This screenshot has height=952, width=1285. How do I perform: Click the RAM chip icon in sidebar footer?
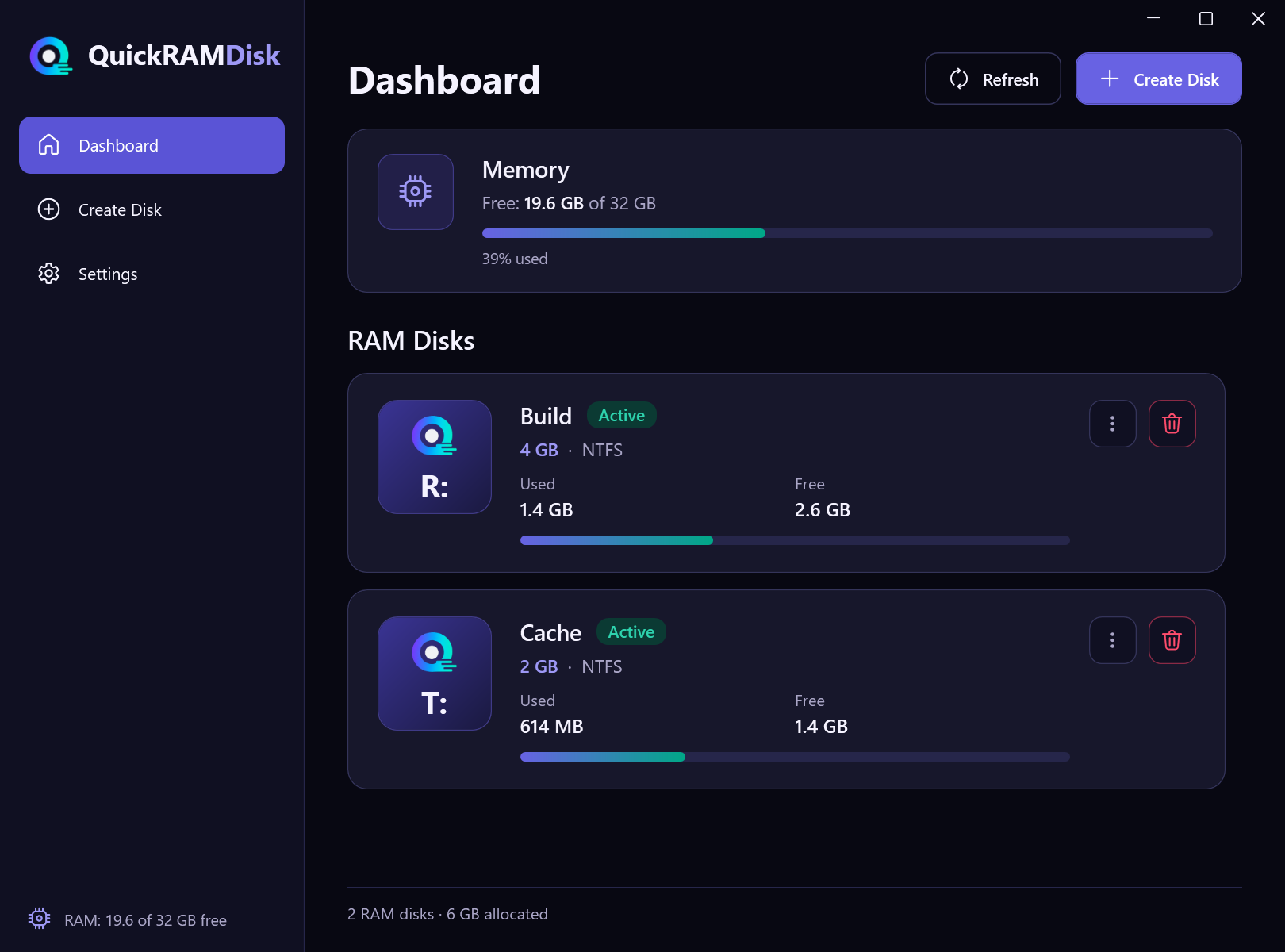coord(39,919)
